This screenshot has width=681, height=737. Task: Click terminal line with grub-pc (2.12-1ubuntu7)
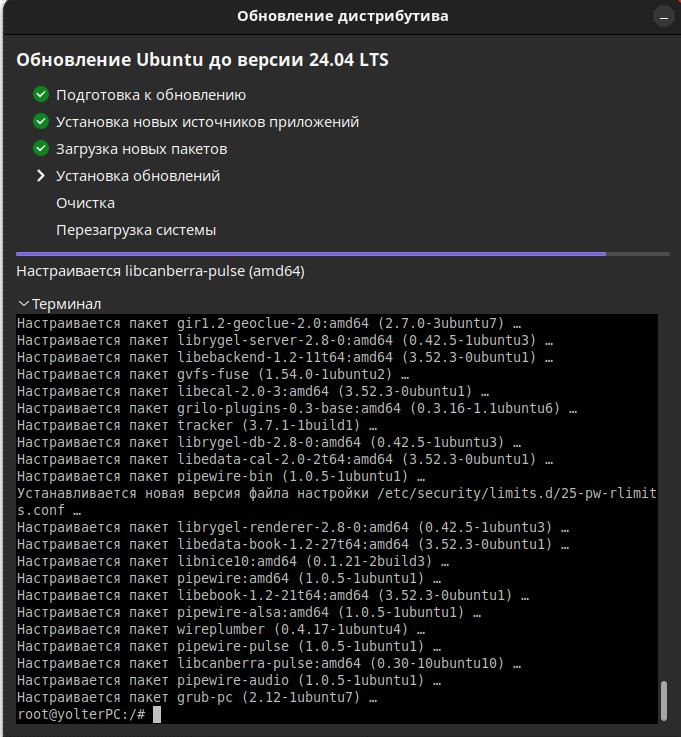(197, 697)
